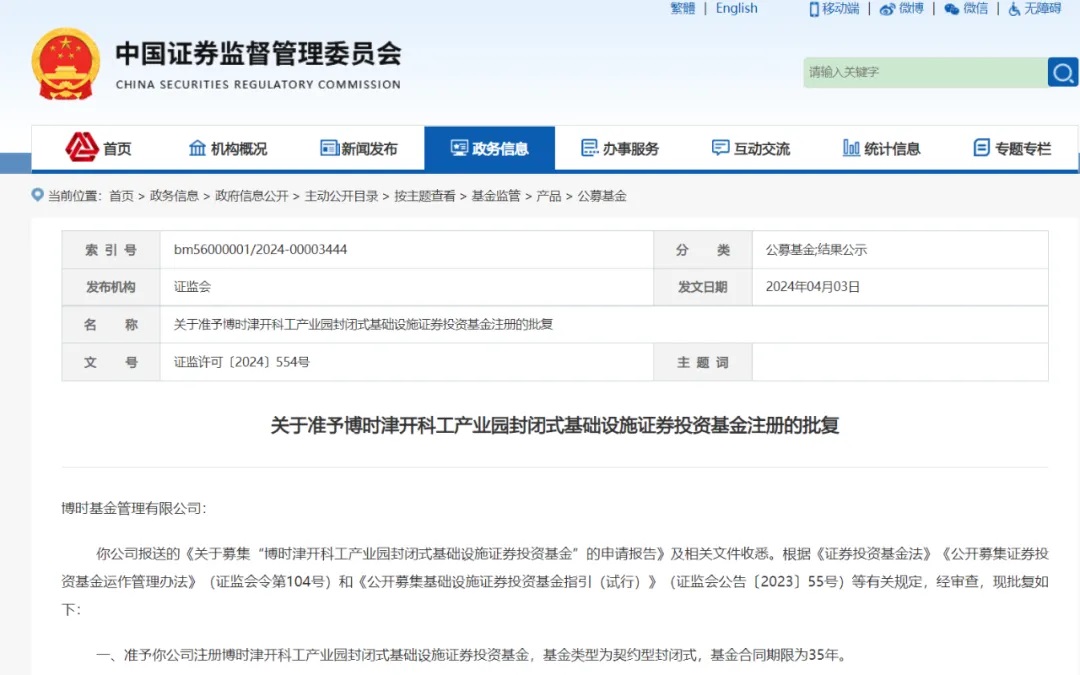Select index number bm56000001/2024-00003444
Screen dimensions: 1080x675
coord(260,249)
